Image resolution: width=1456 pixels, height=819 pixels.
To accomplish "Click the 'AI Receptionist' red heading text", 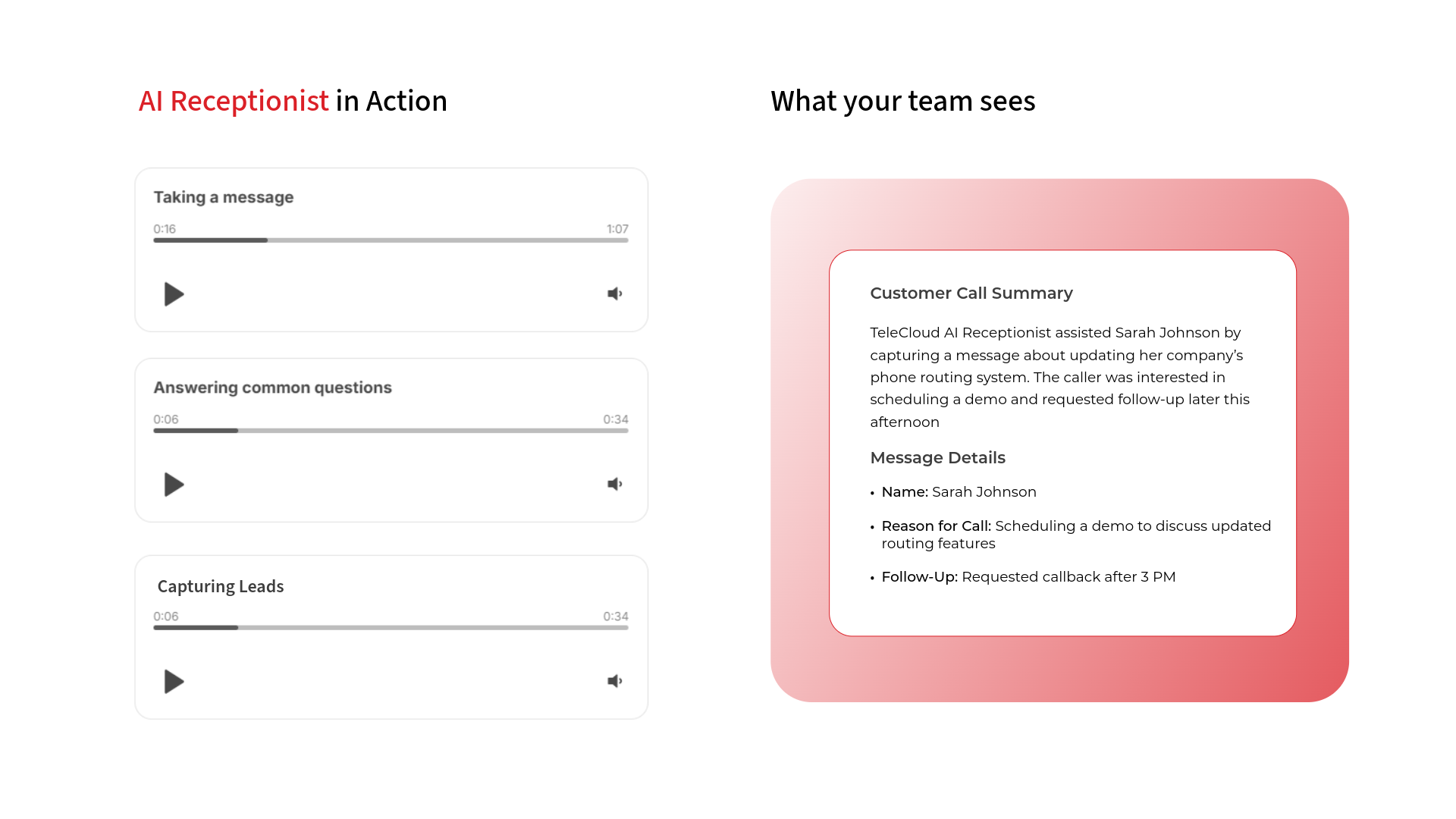I will pyautogui.click(x=234, y=101).
